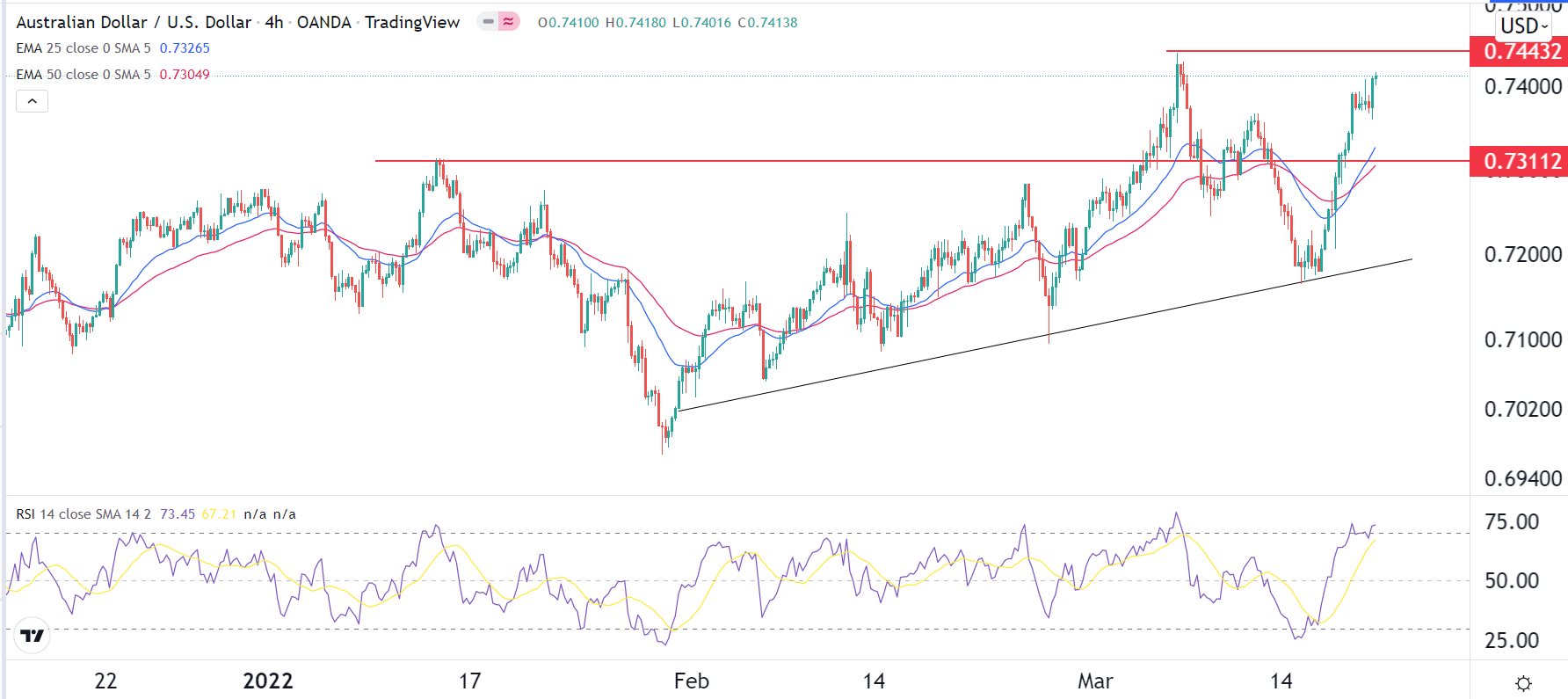This screenshot has width=1568, height=699.
Task: Click the grey dash status icon
Action: tap(488, 22)
